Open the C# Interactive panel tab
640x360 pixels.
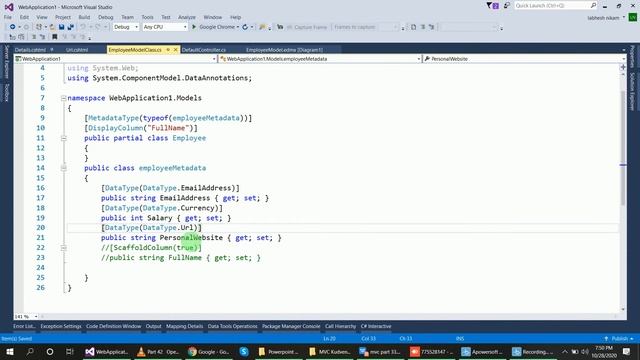376,326
